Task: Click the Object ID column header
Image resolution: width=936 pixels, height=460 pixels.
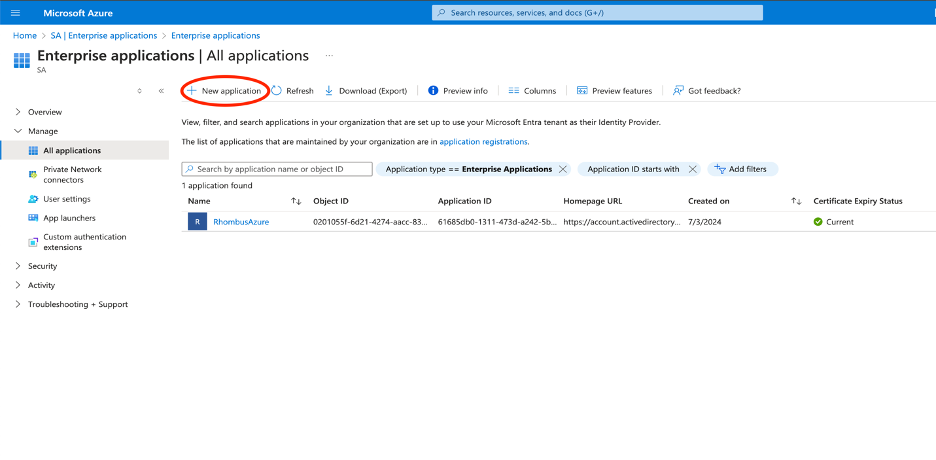Action: (x=331, y=202)
